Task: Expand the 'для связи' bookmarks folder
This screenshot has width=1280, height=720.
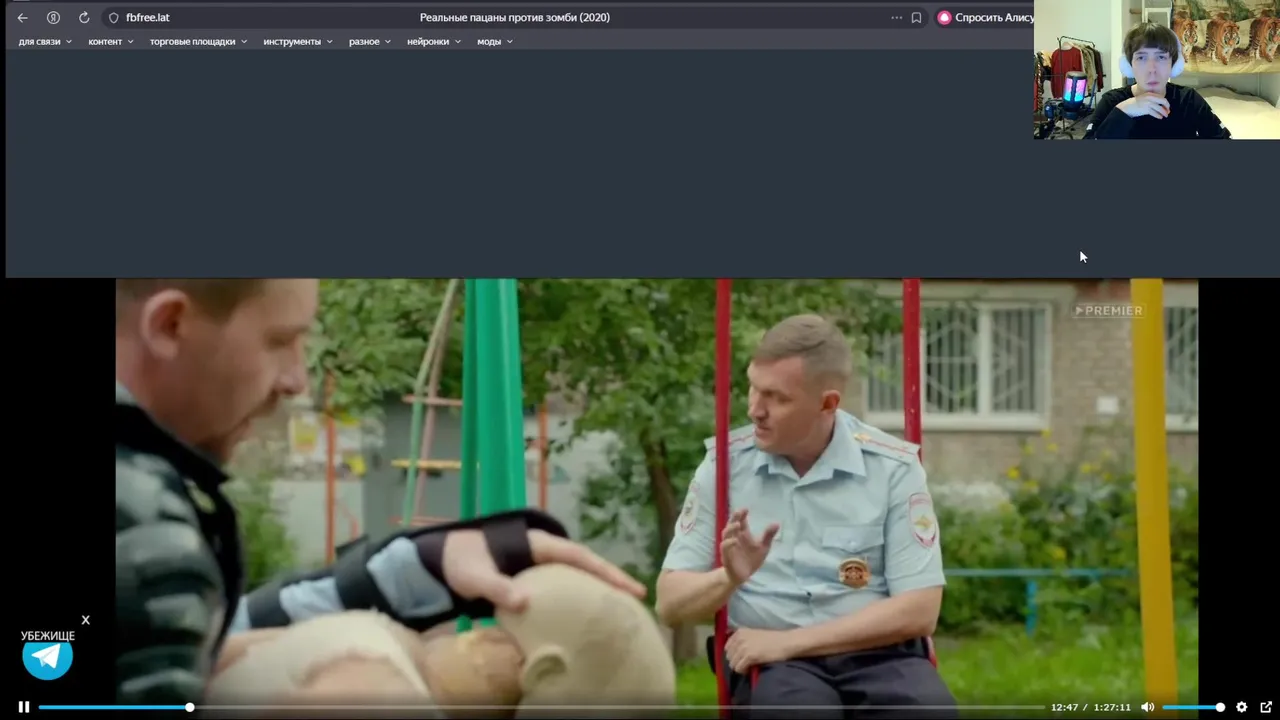Action: coord(46,41)
